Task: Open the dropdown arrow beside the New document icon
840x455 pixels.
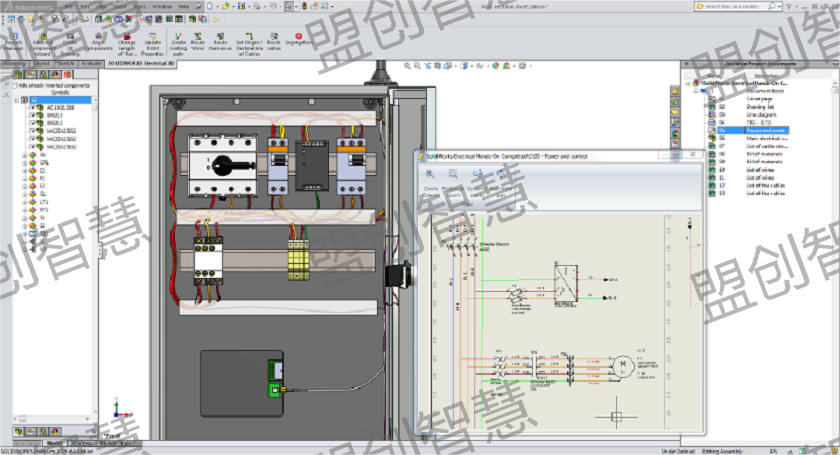Action: point(217,6)
